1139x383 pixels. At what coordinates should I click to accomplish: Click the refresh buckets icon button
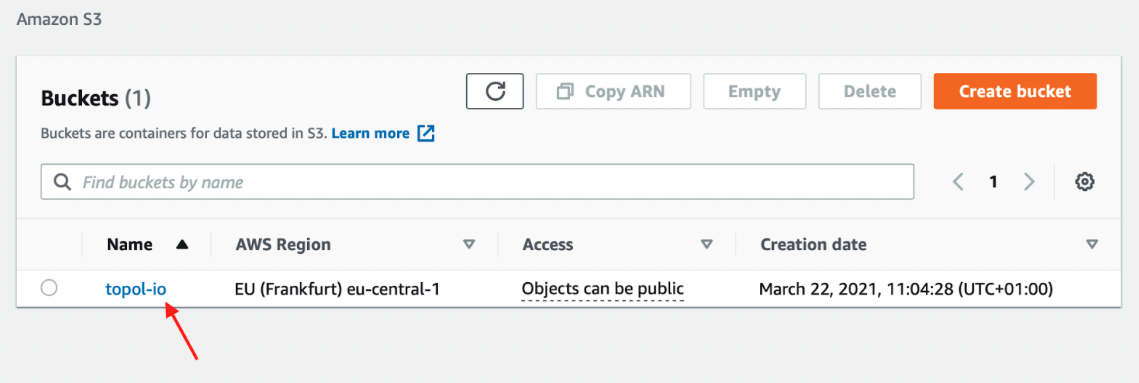[x=495, y=92]
